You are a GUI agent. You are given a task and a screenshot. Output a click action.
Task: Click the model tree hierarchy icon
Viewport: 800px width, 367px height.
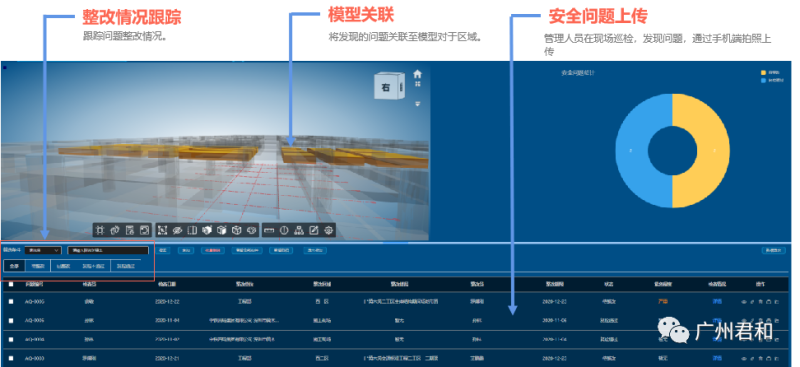299,230
